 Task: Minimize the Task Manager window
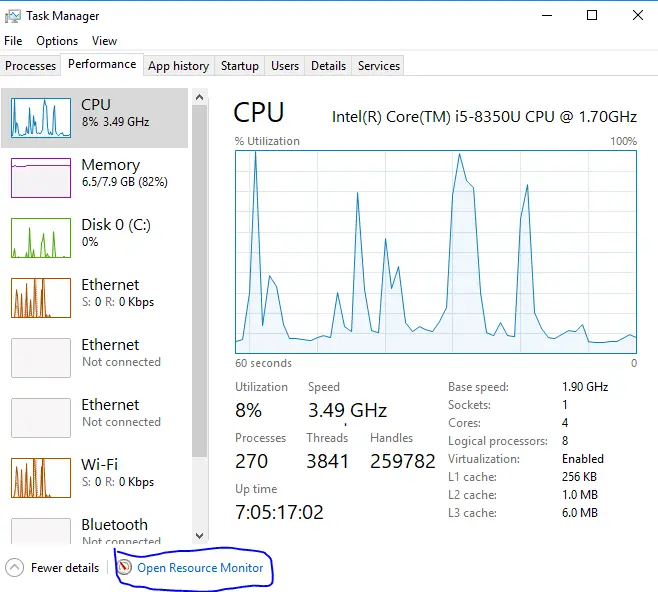pos(547,16)
